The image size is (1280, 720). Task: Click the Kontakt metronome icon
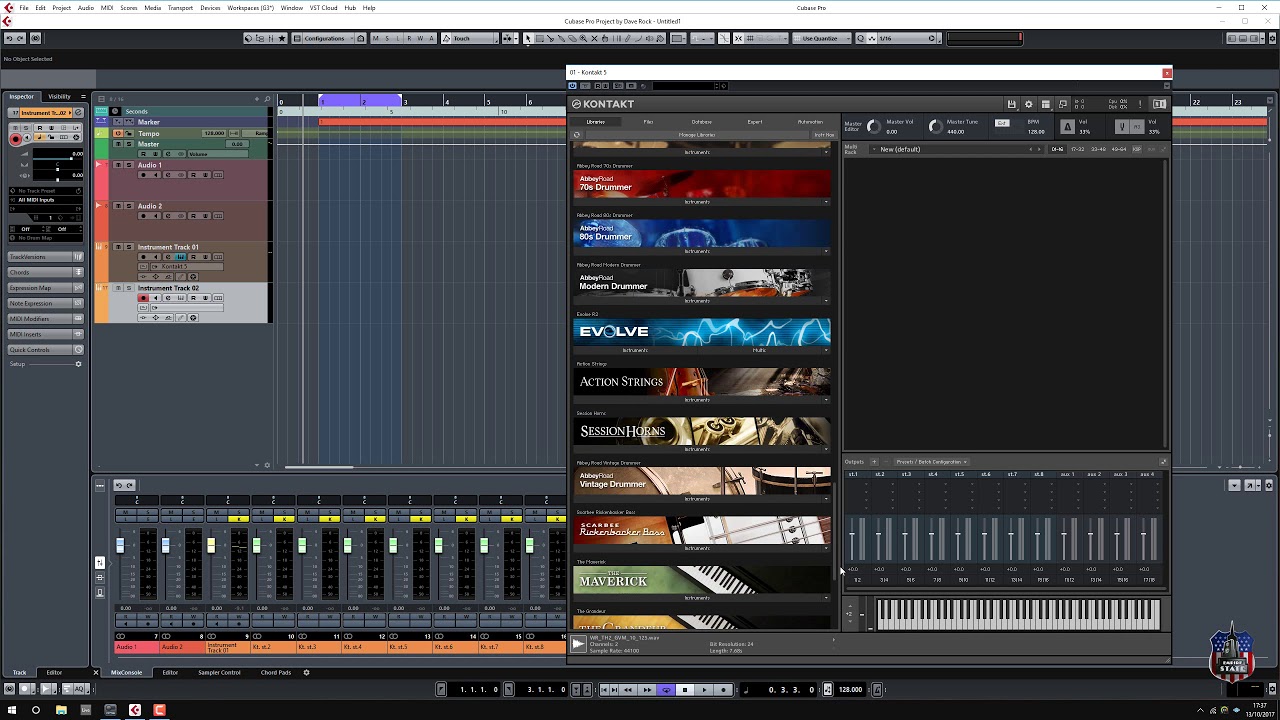point(1067,127)
